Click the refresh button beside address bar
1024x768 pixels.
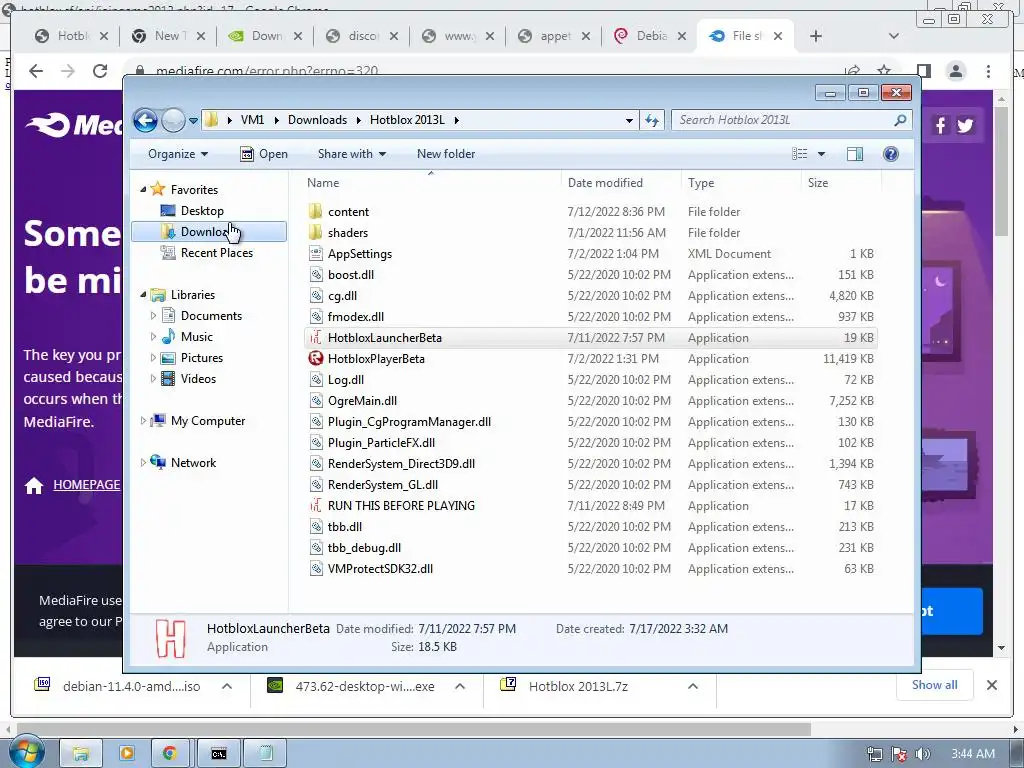coord(652,120)
